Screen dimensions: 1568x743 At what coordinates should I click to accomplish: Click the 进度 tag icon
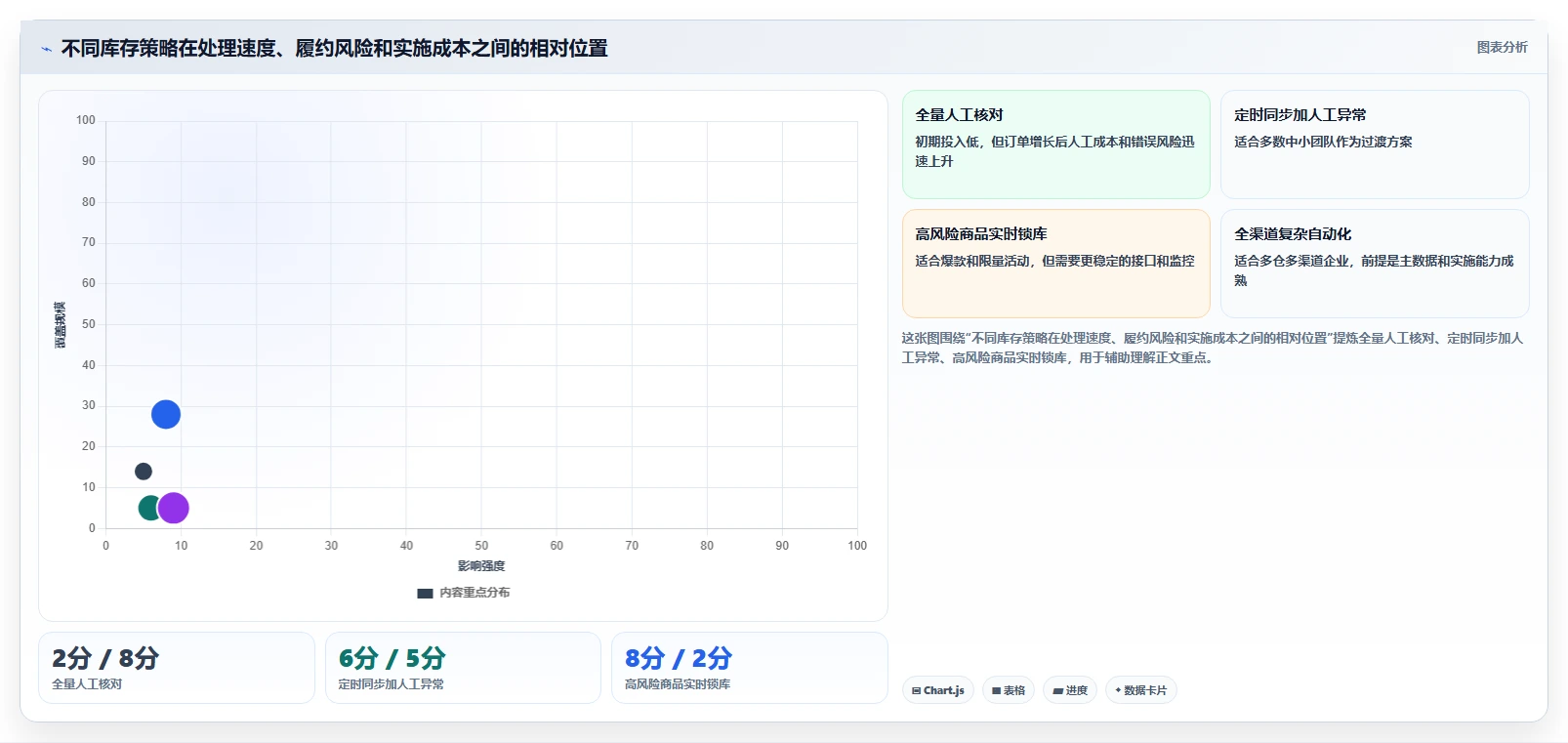pyautogui.click(x=1057, y=690)
